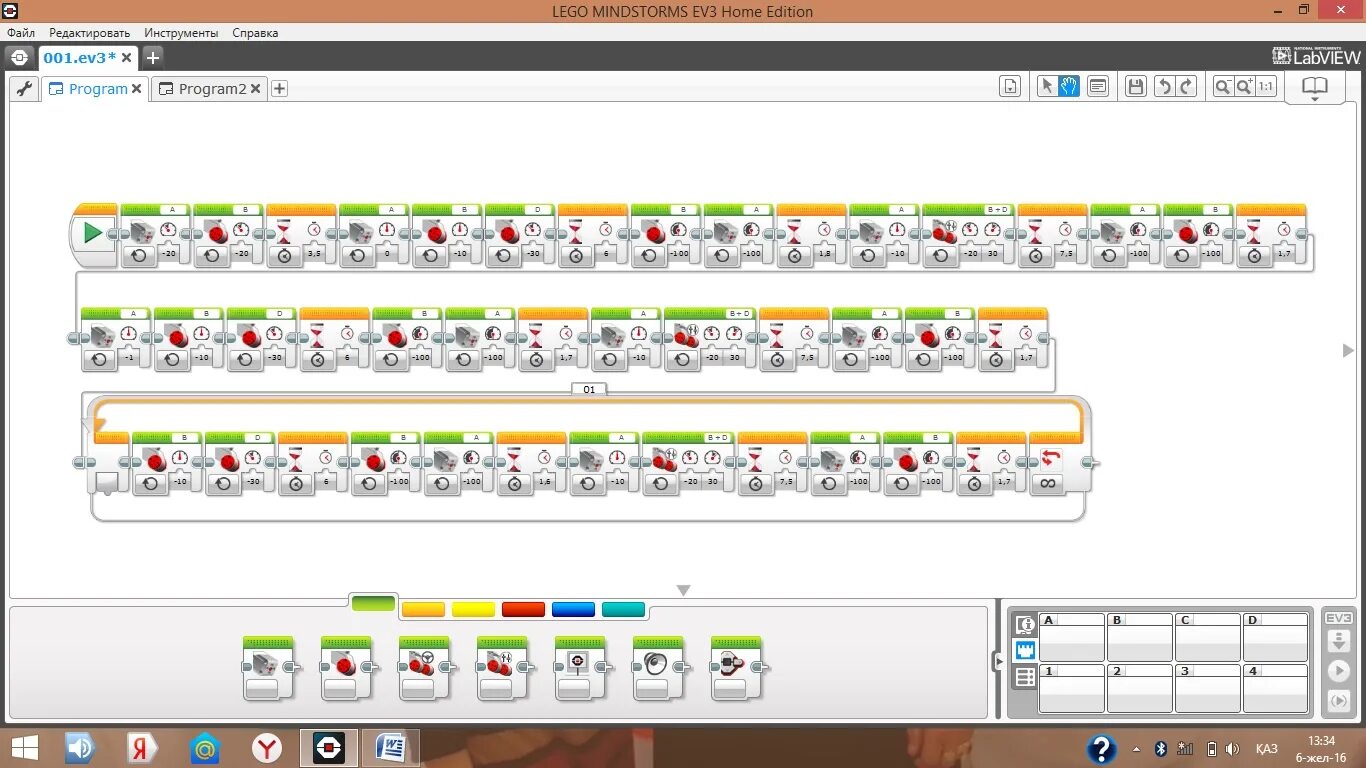Download and run program on EV3
The width and height of the screenshot is (1366, 768).
point(1338,670)
